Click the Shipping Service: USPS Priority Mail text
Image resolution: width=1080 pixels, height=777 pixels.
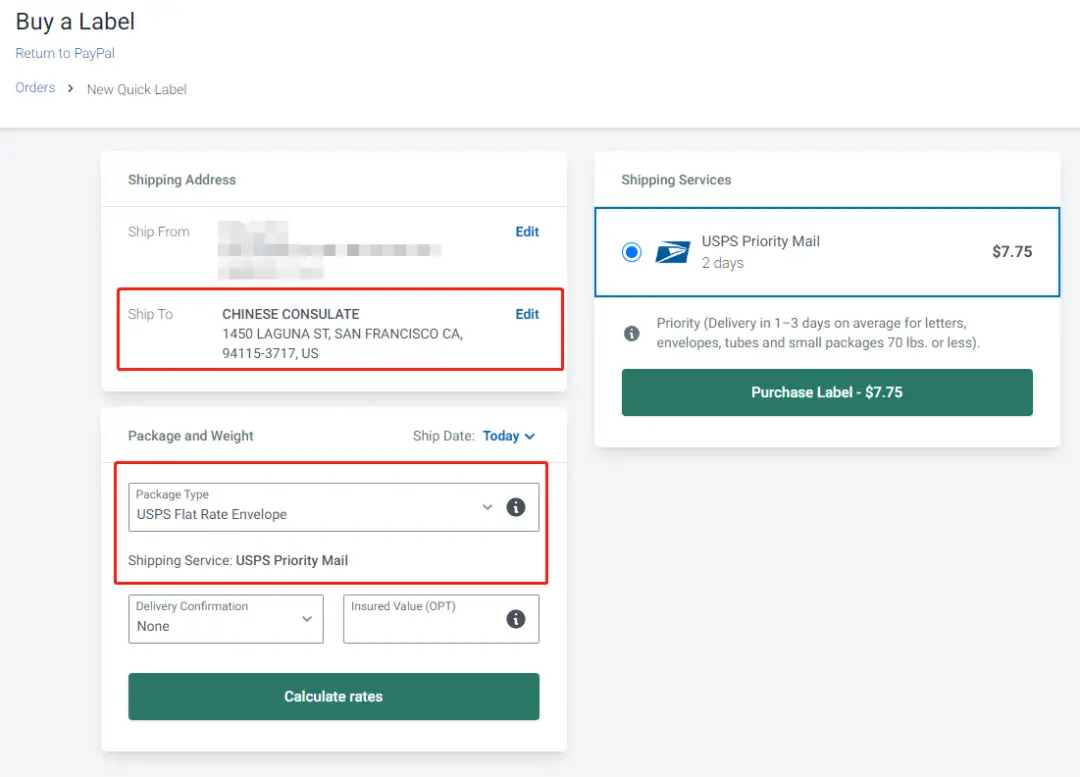pyautogui.click(x=238, y=561)
